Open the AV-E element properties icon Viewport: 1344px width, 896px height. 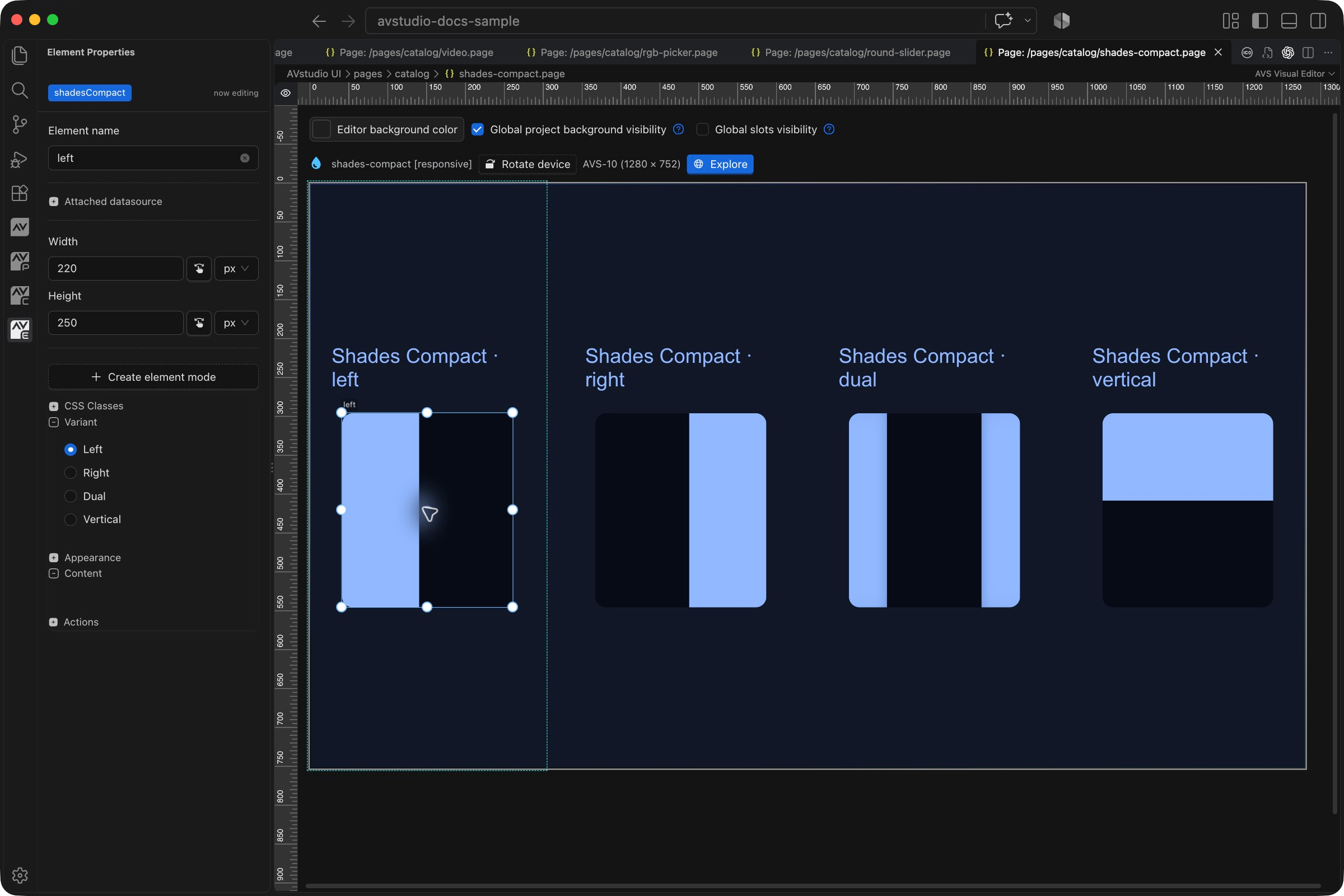tap(20, 330)
